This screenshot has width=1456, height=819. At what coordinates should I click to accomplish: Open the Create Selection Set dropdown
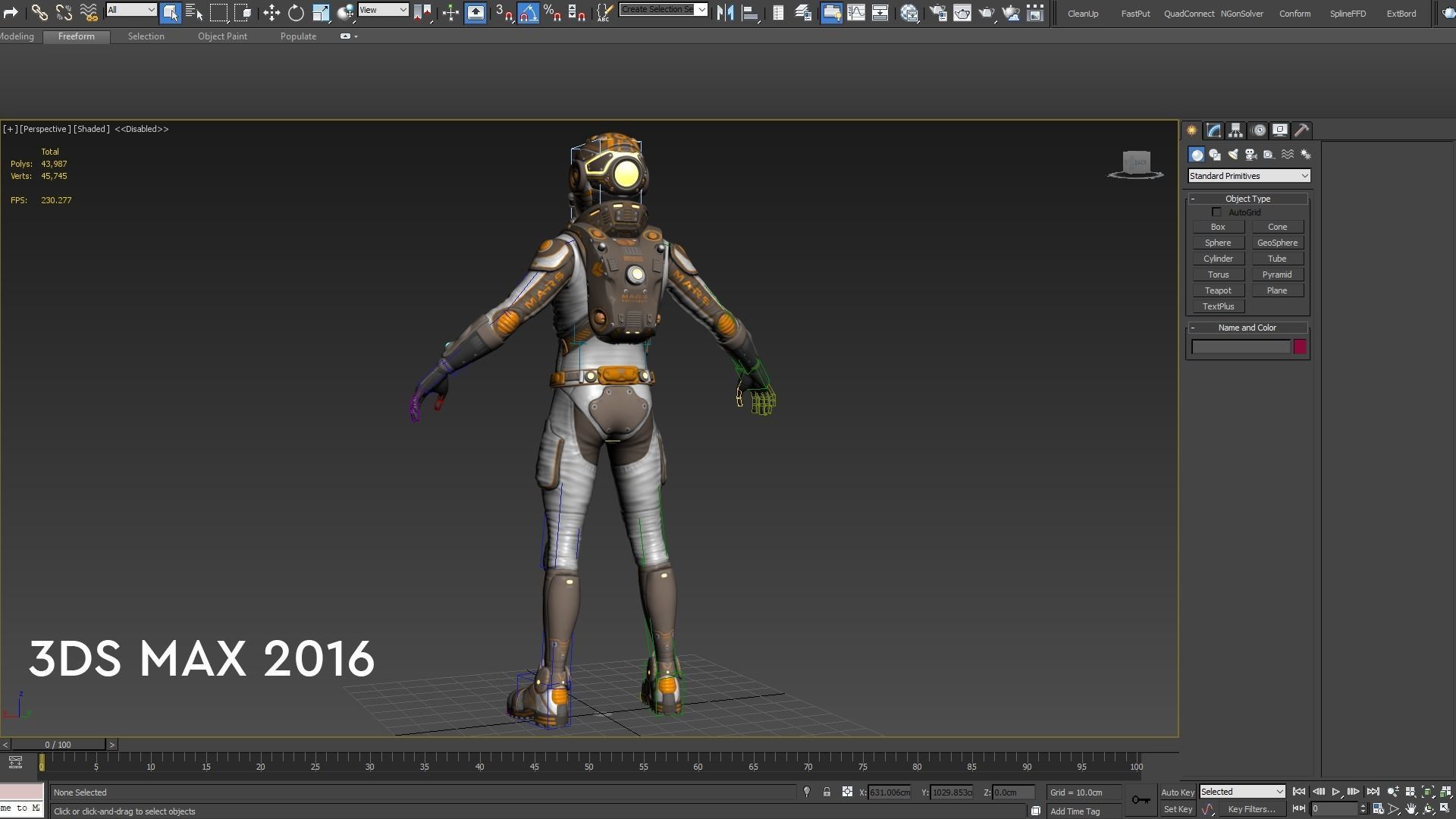[x=664, y=10]
